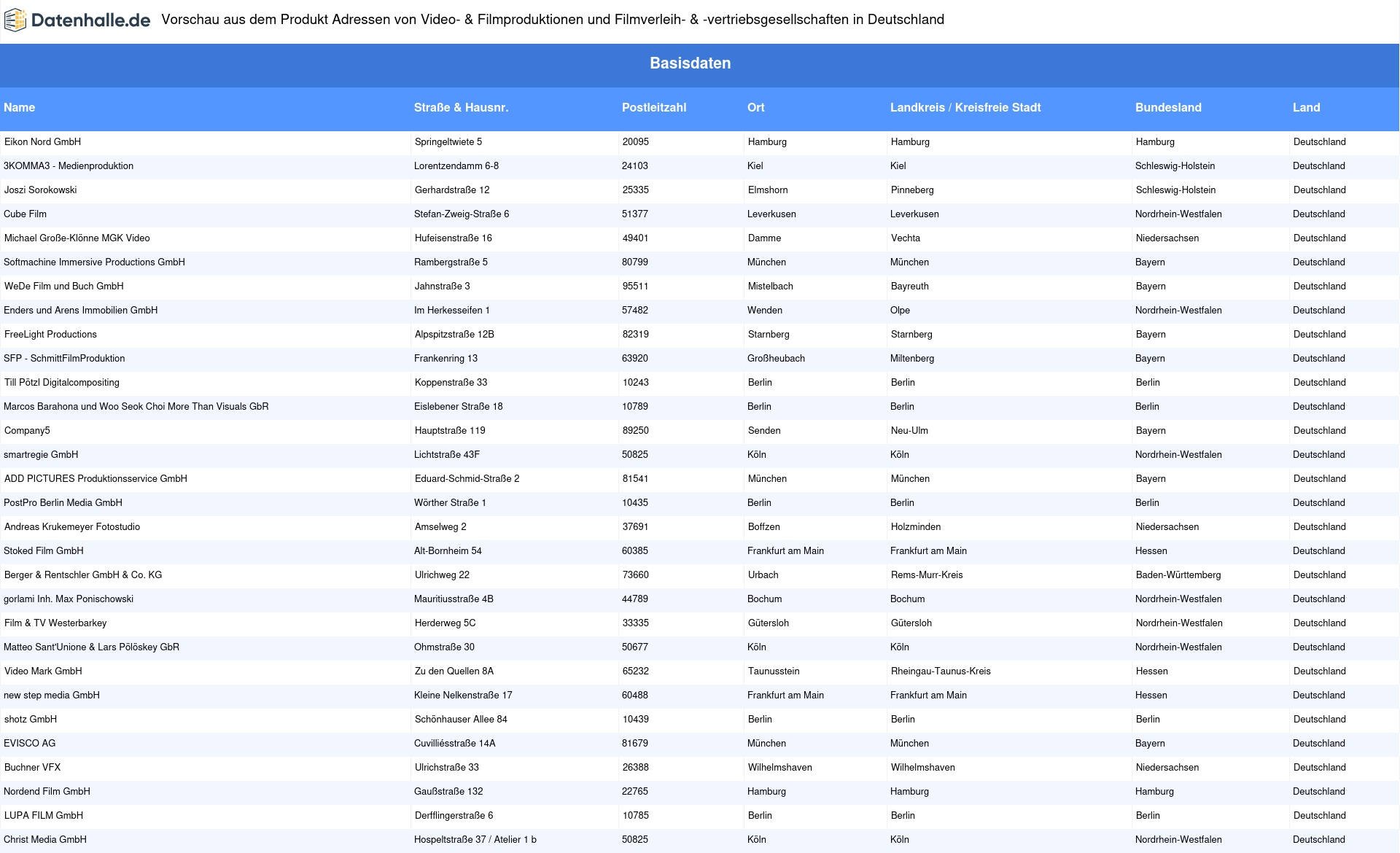Click the Ort column header
The width and height of the screenshot is (1400, 853).
pos(755,108)
